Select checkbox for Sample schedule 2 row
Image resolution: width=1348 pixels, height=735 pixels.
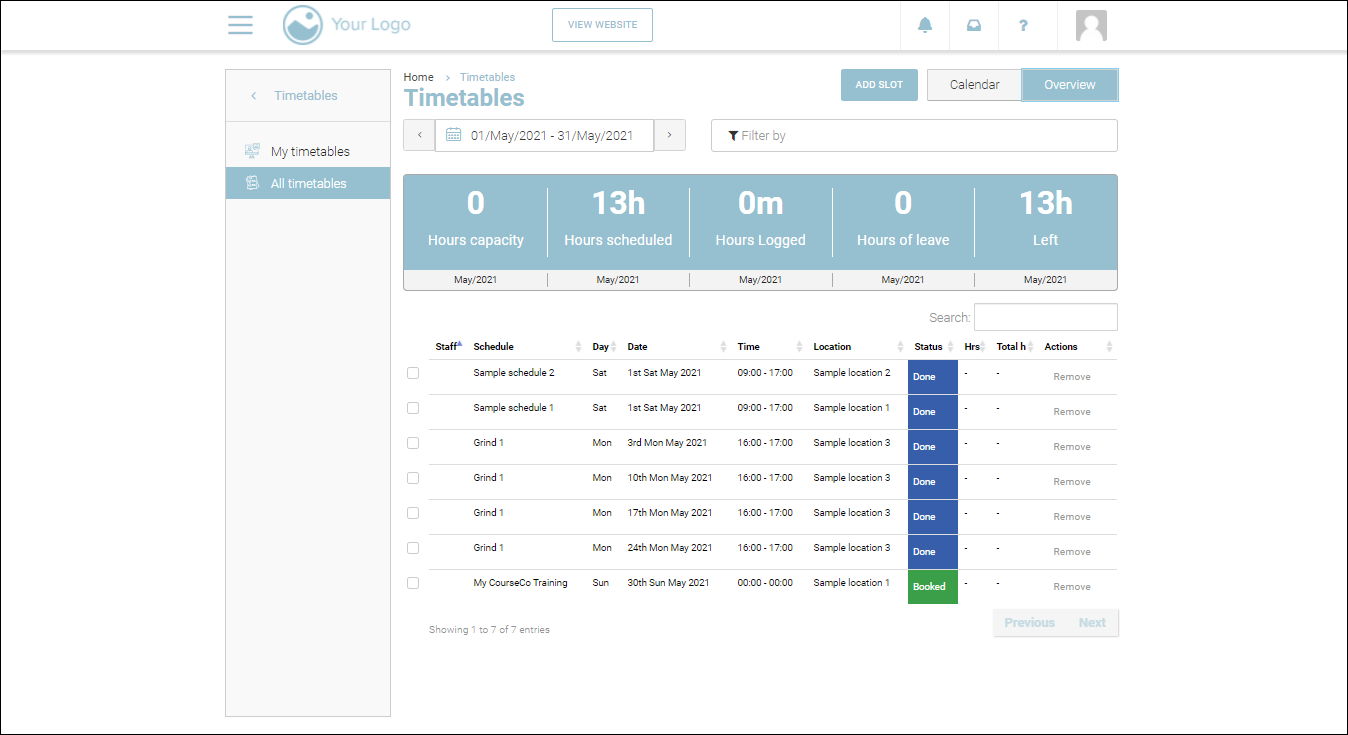click(x=413, y=373)
